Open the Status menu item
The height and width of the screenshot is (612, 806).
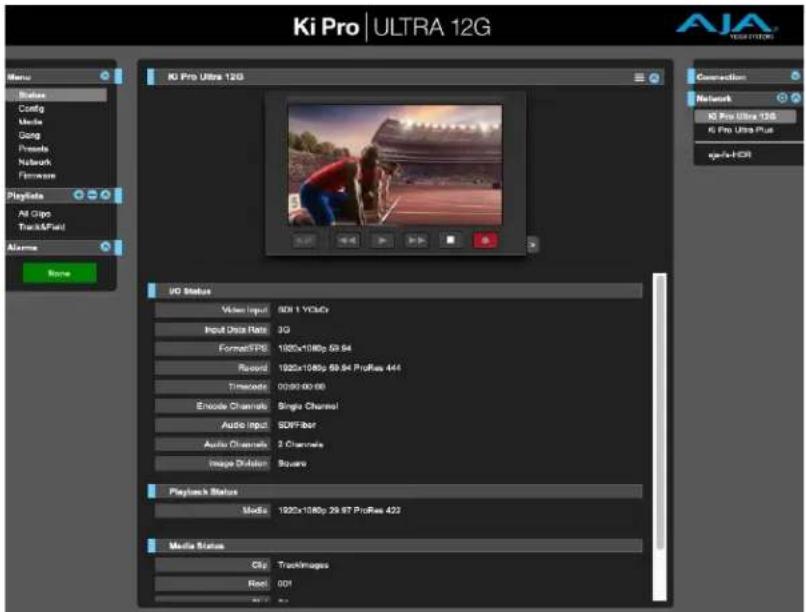coord(57,95)
